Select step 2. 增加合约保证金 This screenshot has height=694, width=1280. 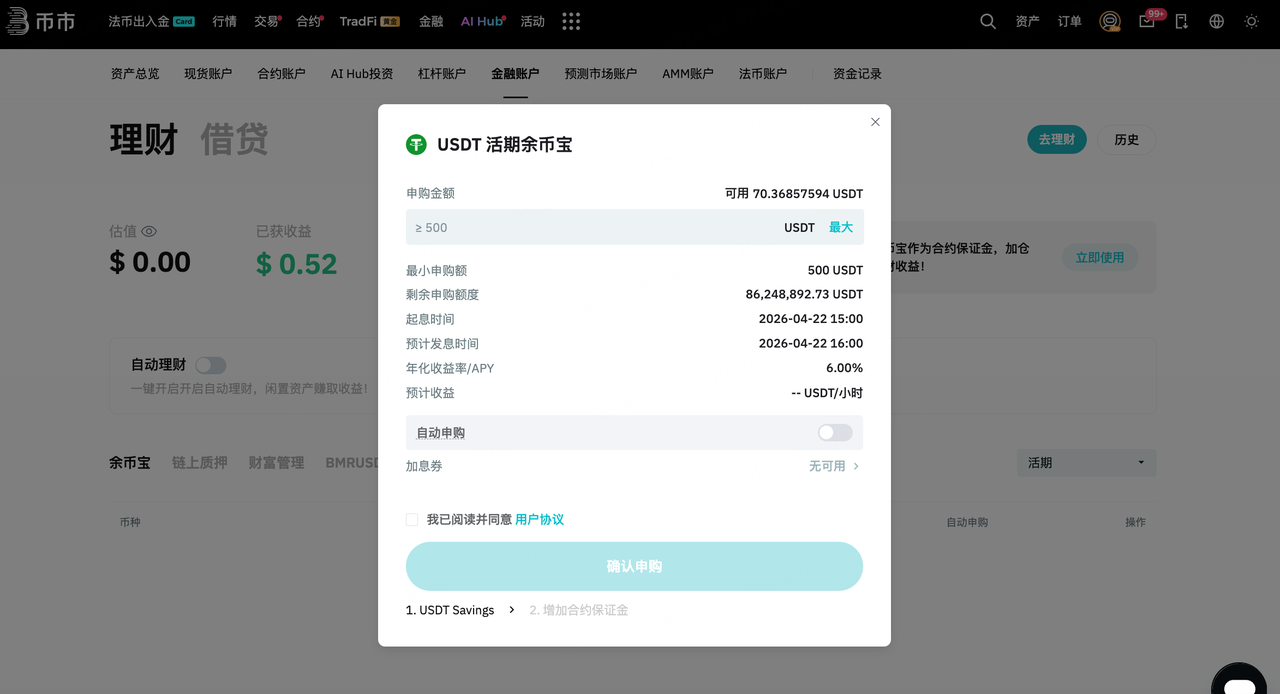pyautogui.click(x=579, y=610)
